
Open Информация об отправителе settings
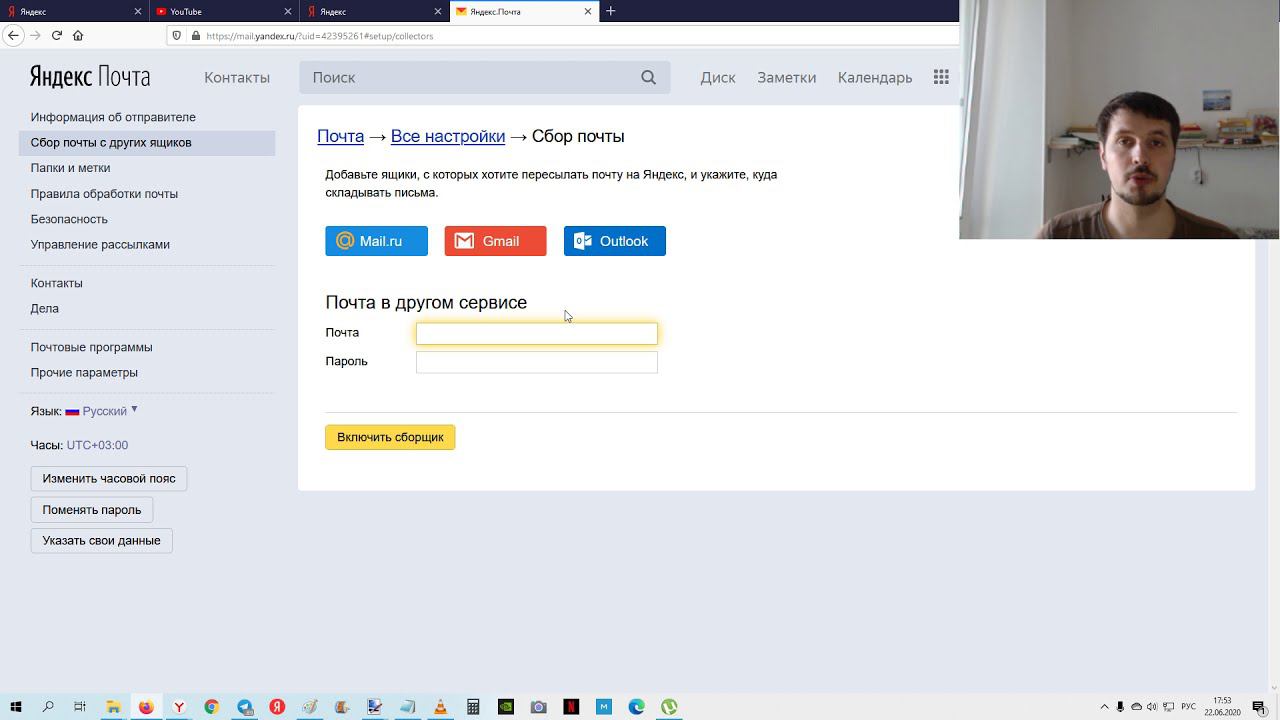coord(113,117)
